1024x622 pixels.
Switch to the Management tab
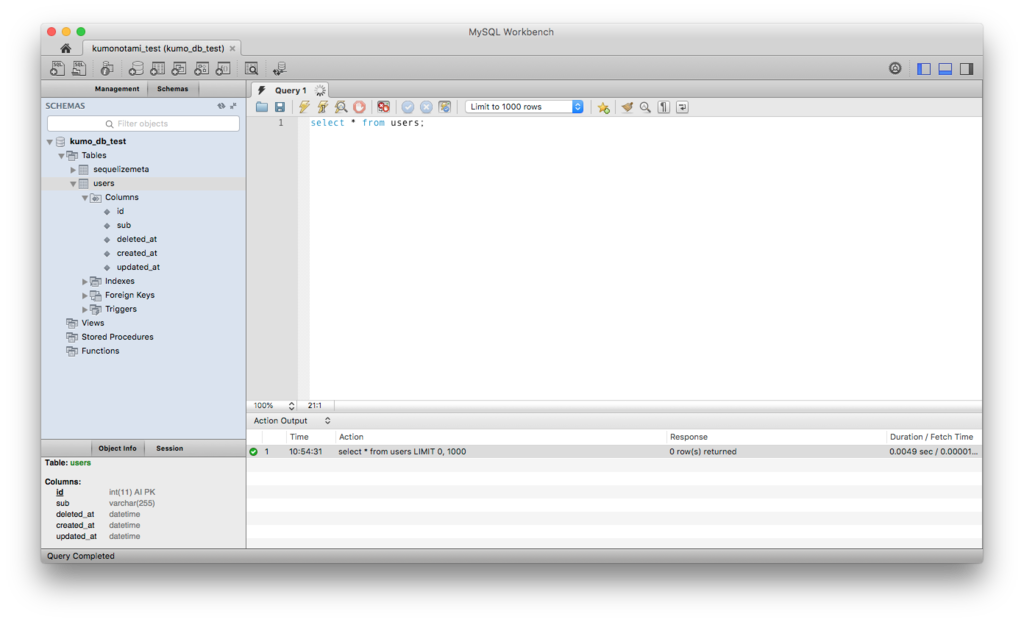click(117, 89)
